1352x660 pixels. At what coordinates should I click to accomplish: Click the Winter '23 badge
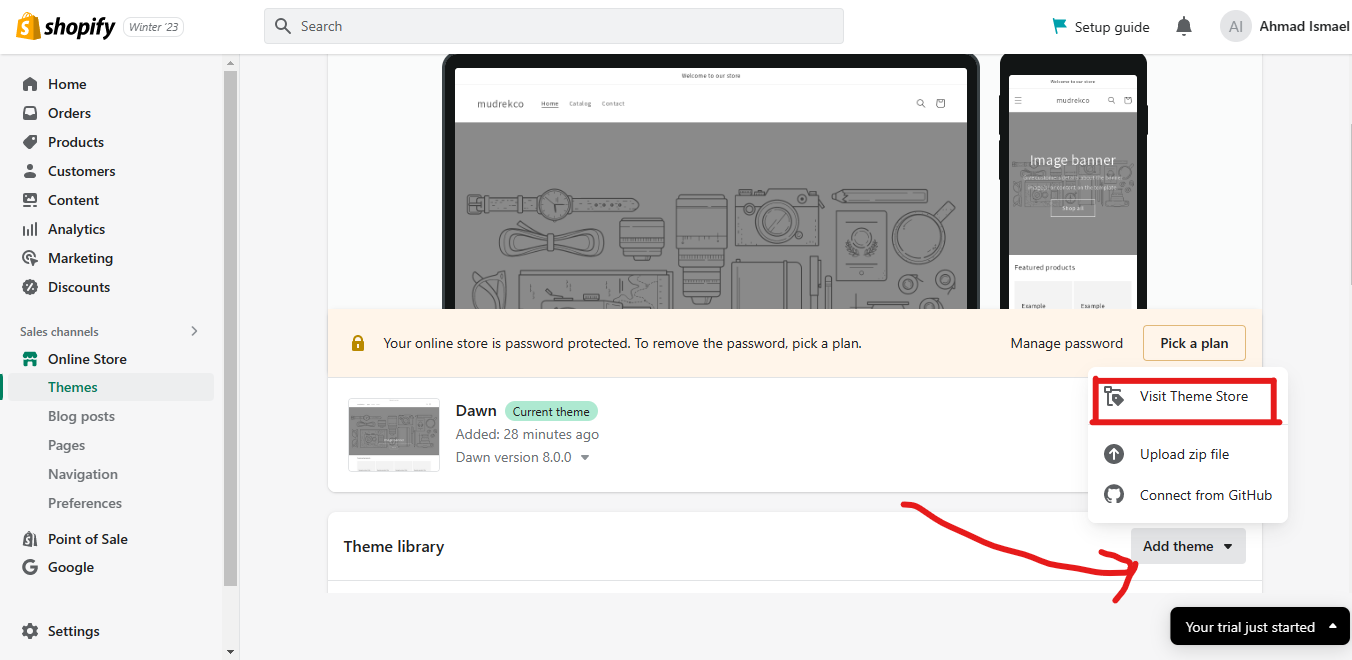[x=154, y=27]
